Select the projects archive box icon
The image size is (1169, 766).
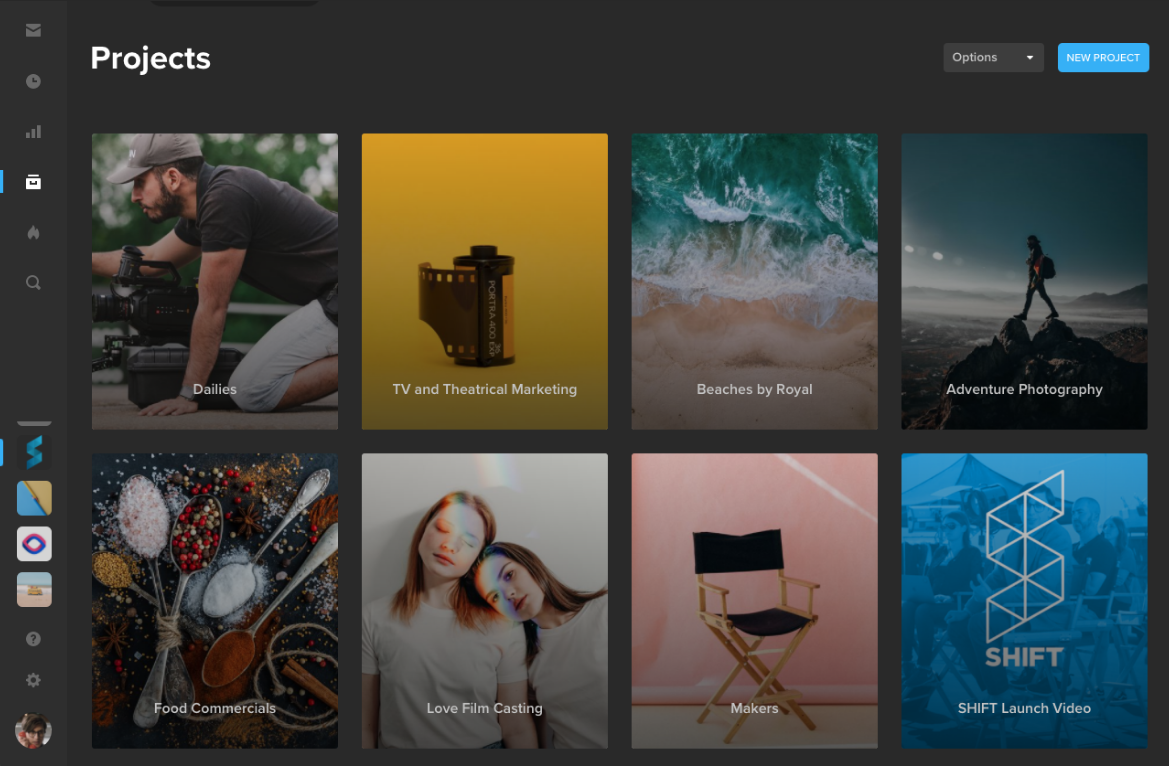tap(33, 182)
